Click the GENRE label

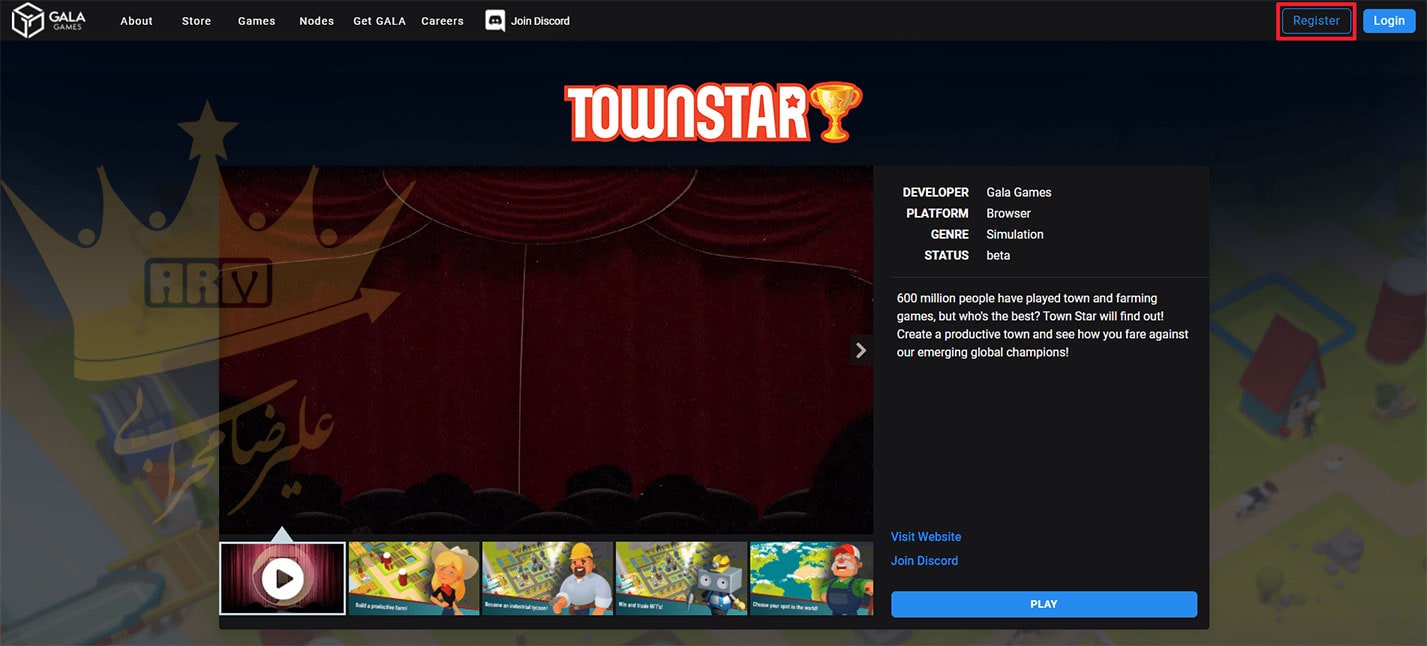coord(950,234)
